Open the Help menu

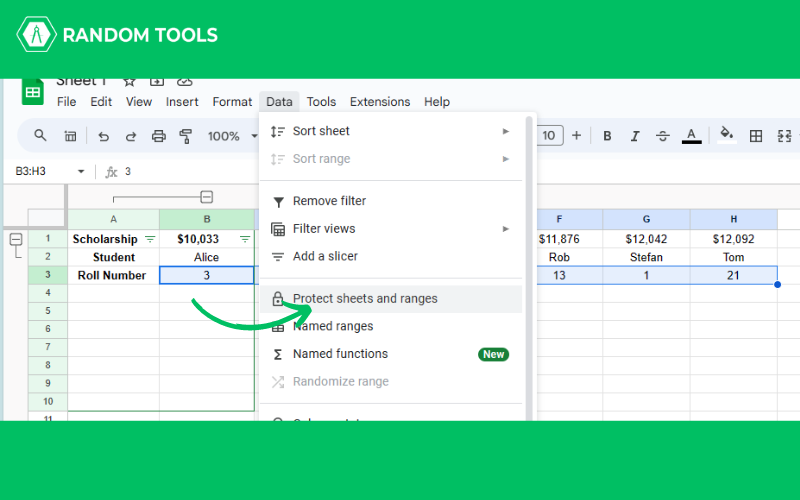[x=437, y=102]
